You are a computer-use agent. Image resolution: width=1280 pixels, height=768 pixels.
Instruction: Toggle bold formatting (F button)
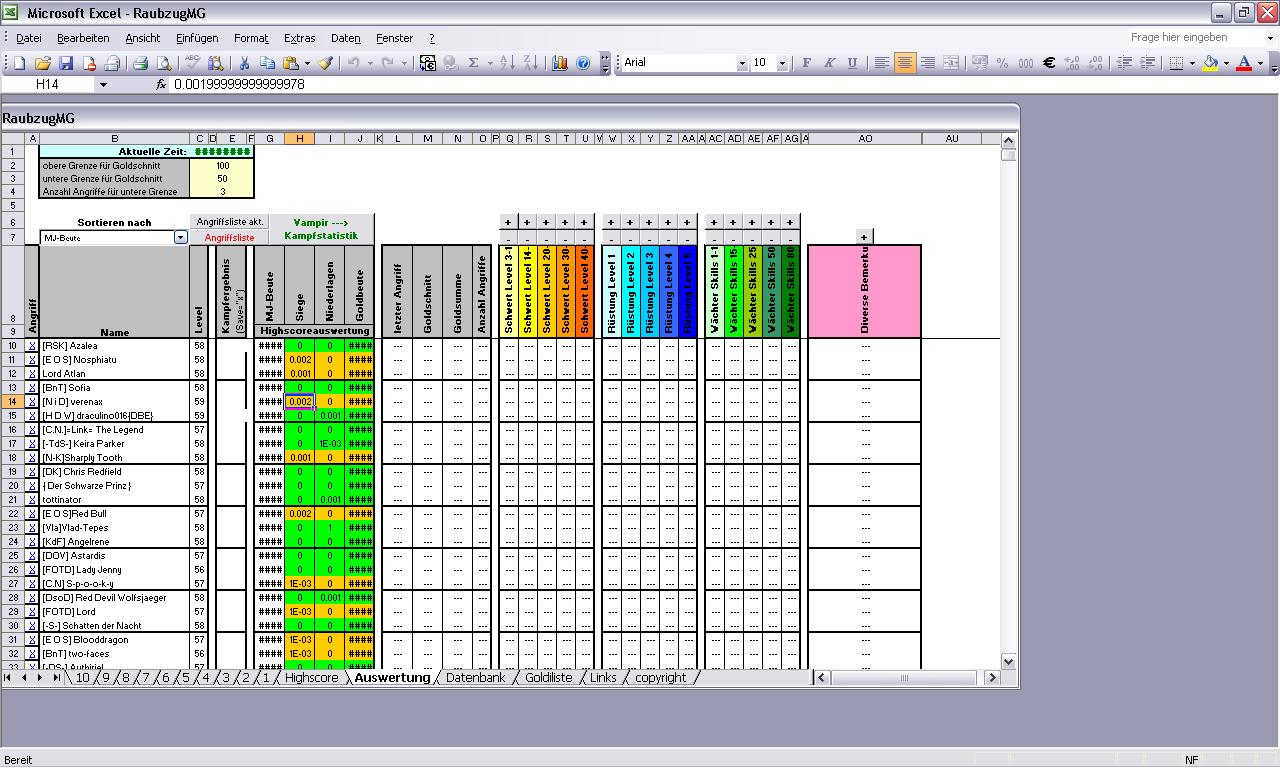(806, 63)
